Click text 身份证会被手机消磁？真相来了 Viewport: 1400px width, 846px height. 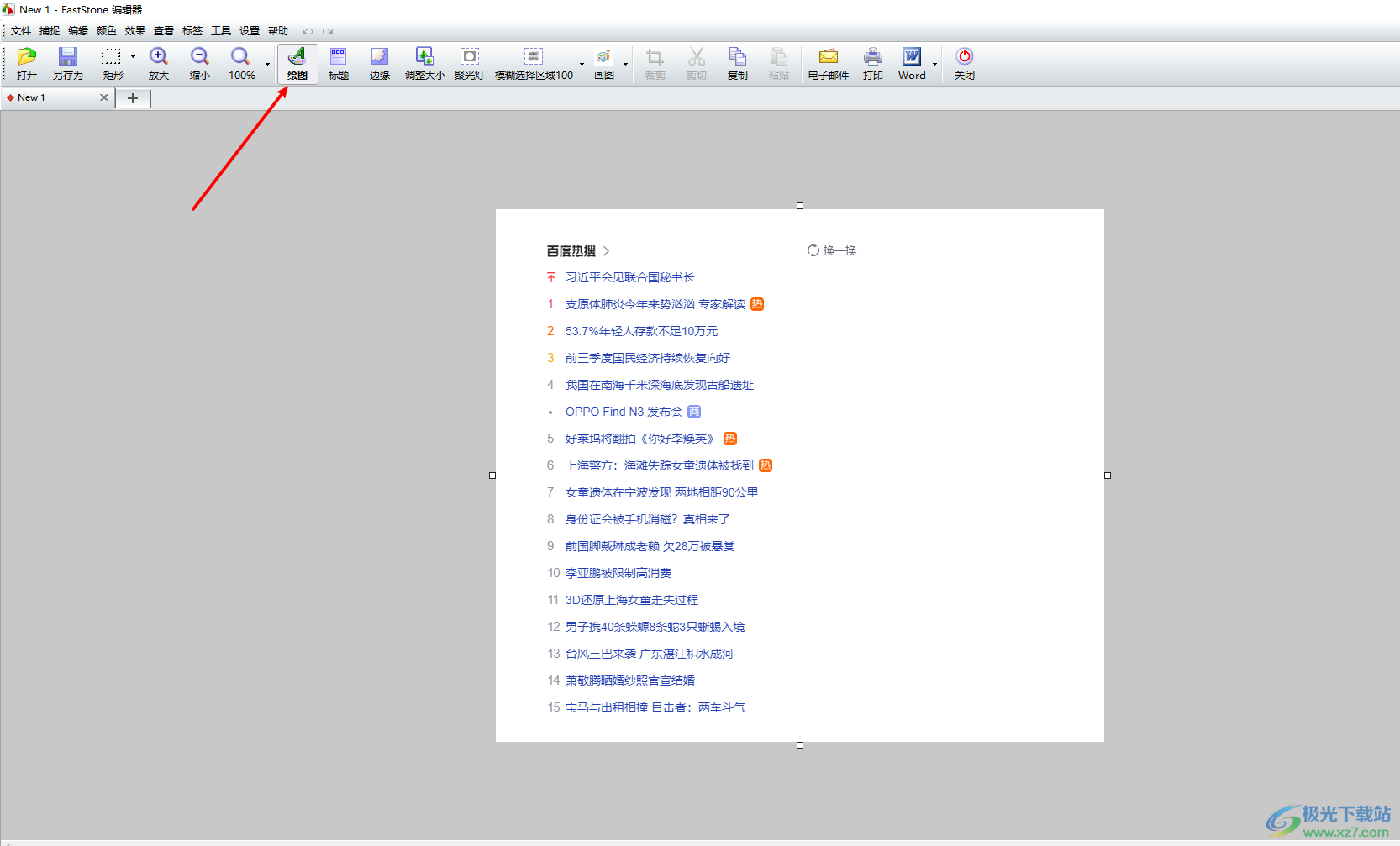(647, 519)
